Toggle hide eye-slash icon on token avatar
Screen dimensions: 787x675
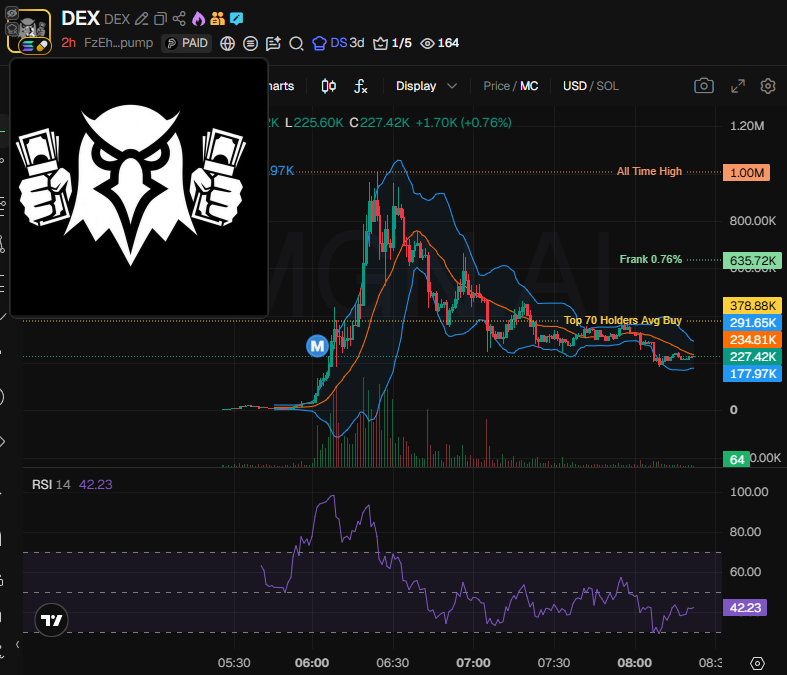coord(12,14)
